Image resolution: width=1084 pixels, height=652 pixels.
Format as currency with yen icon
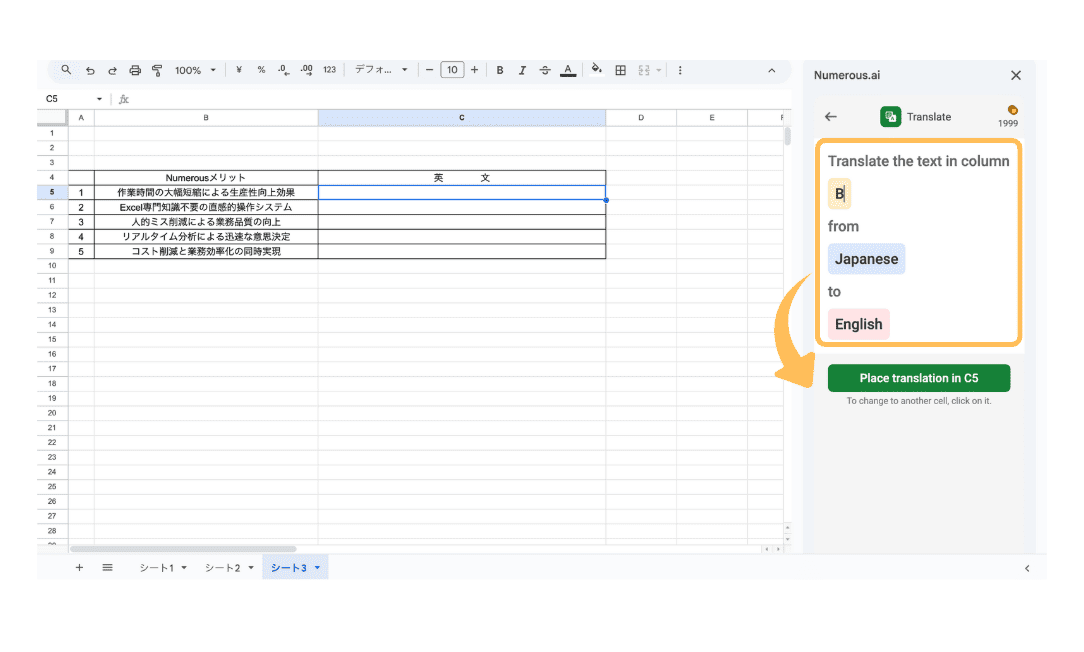(x=239, y=70)
